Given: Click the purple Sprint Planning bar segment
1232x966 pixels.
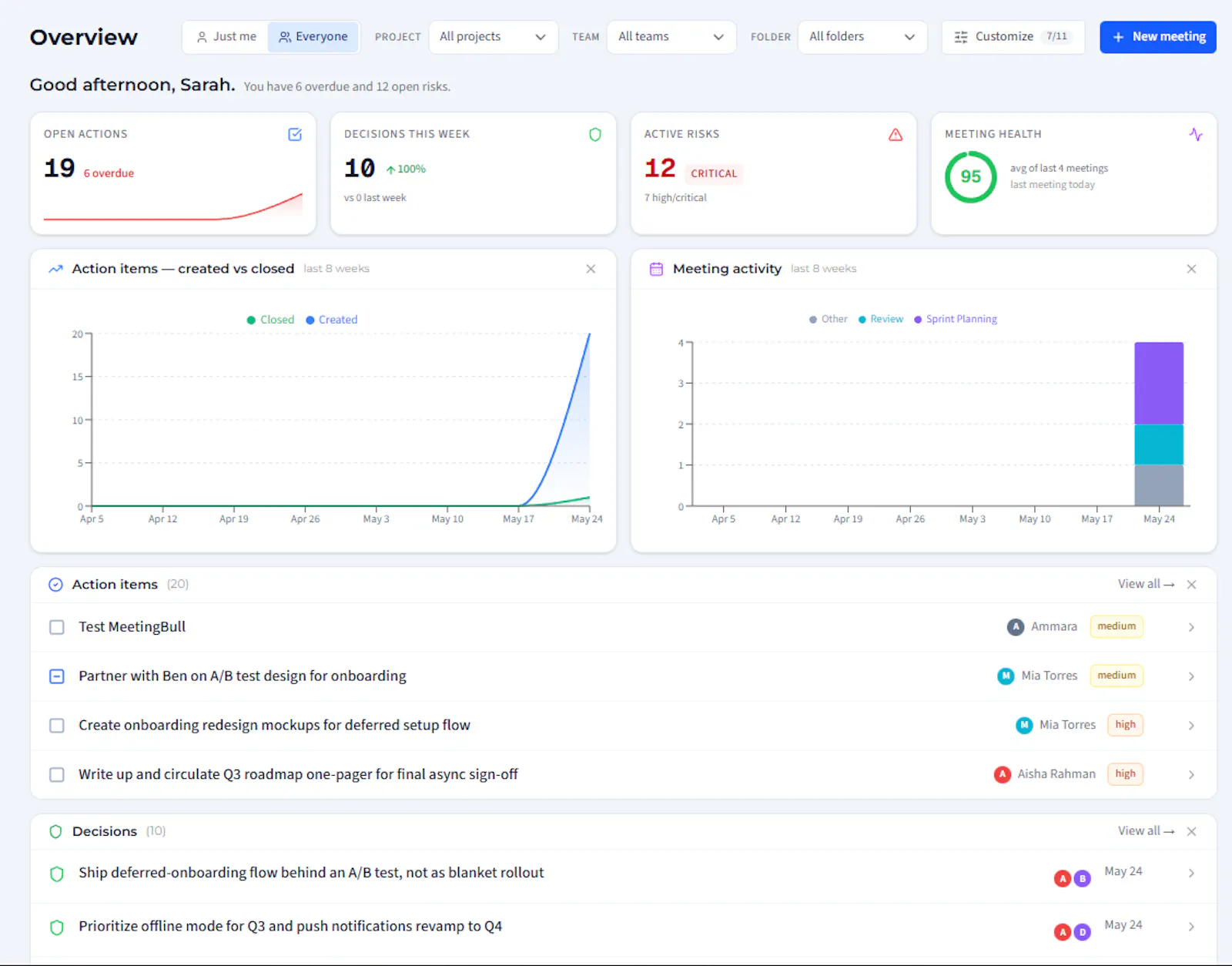Looking at the screenshot, I should coord(1159,383).
